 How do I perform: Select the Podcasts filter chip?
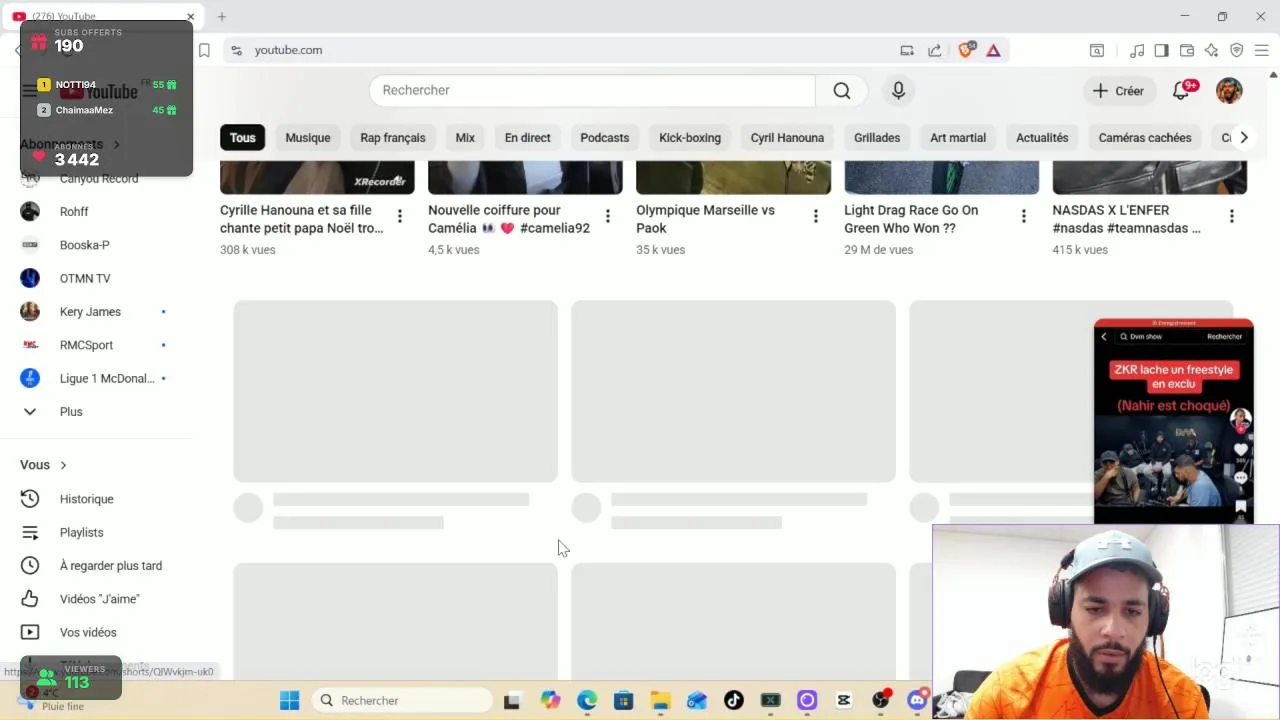coord(605,138)
